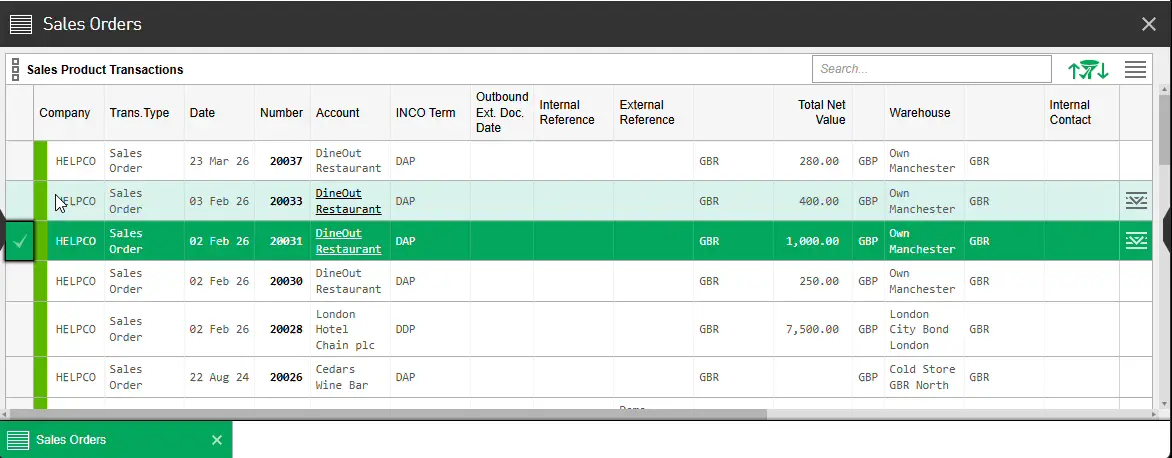Uncheck the selected row for order 20031
The width and height of the screenshot is (1172, 458).
(x=20, y=241)
